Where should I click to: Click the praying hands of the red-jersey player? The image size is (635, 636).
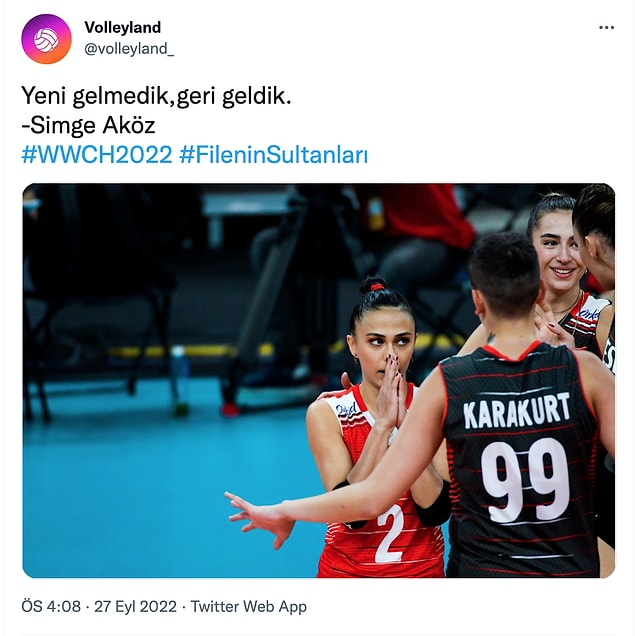coord(391,391)
